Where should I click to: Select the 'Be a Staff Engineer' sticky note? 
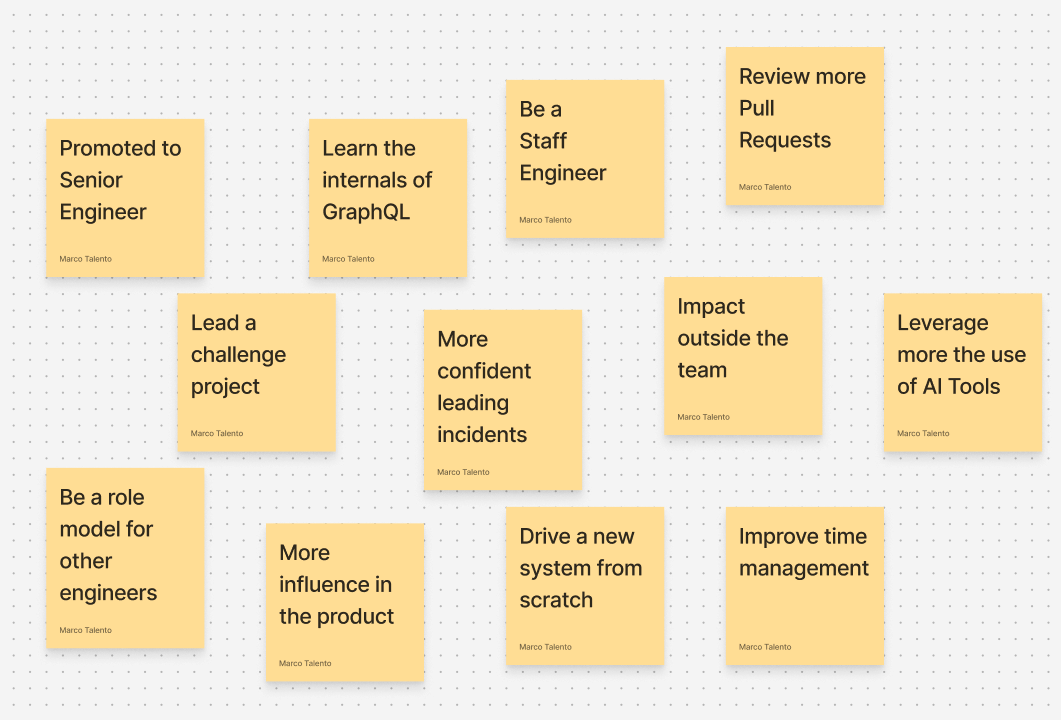584,158
